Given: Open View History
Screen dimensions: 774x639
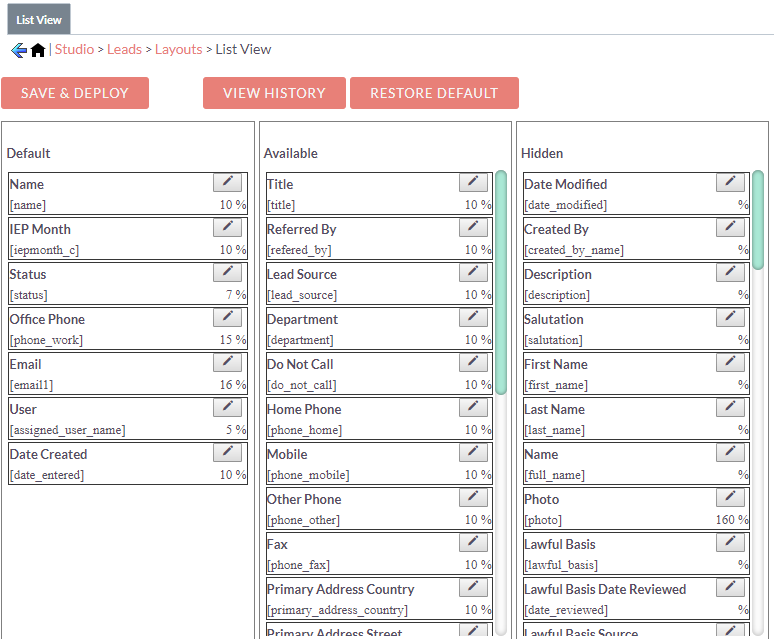Looking at the screenshot, I should point(274,93).
